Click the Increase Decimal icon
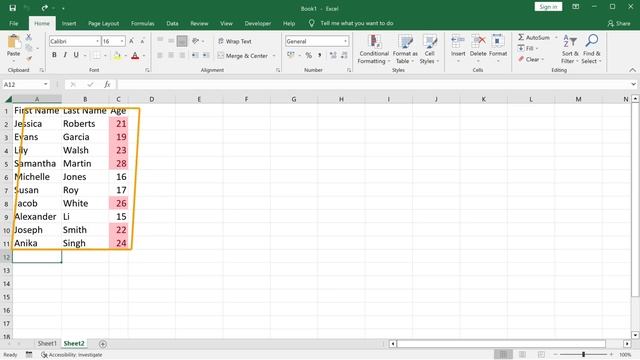640x360 pixels. (x=333, y=55)
